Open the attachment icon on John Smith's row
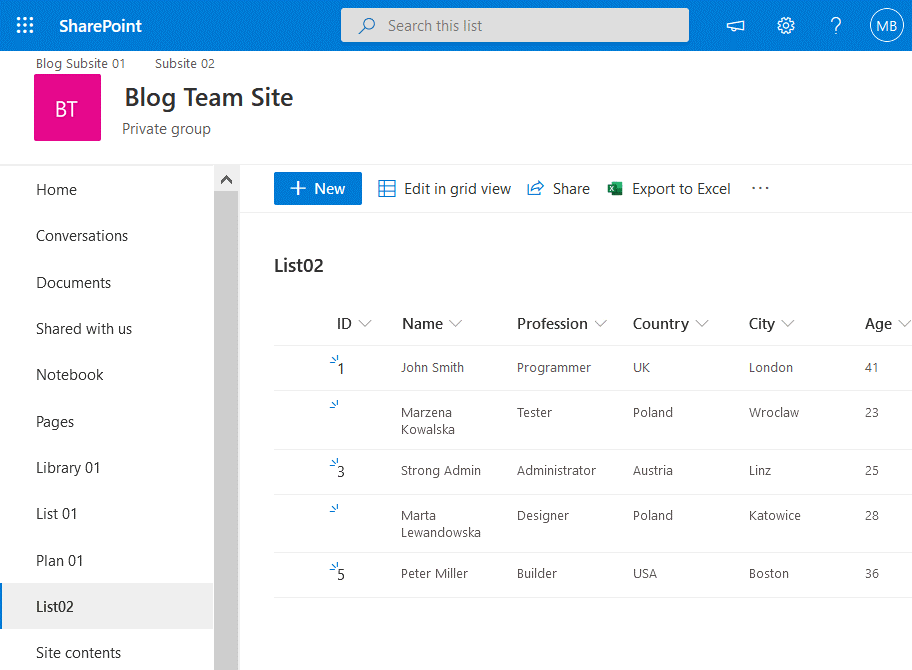Screen dimensions: 912x670 [x=332, y=362]
